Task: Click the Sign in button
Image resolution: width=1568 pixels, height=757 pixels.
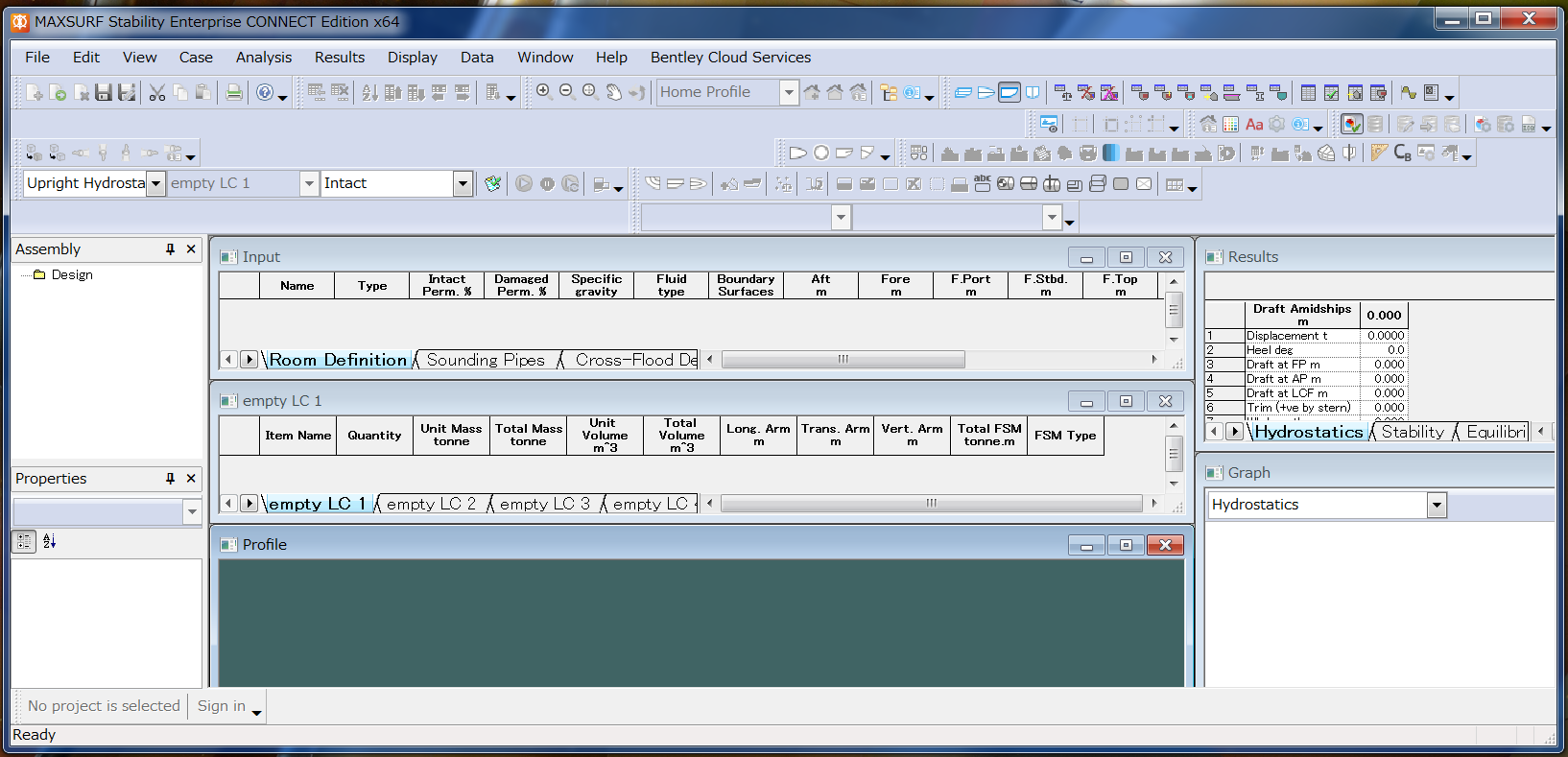Action: 222,706
